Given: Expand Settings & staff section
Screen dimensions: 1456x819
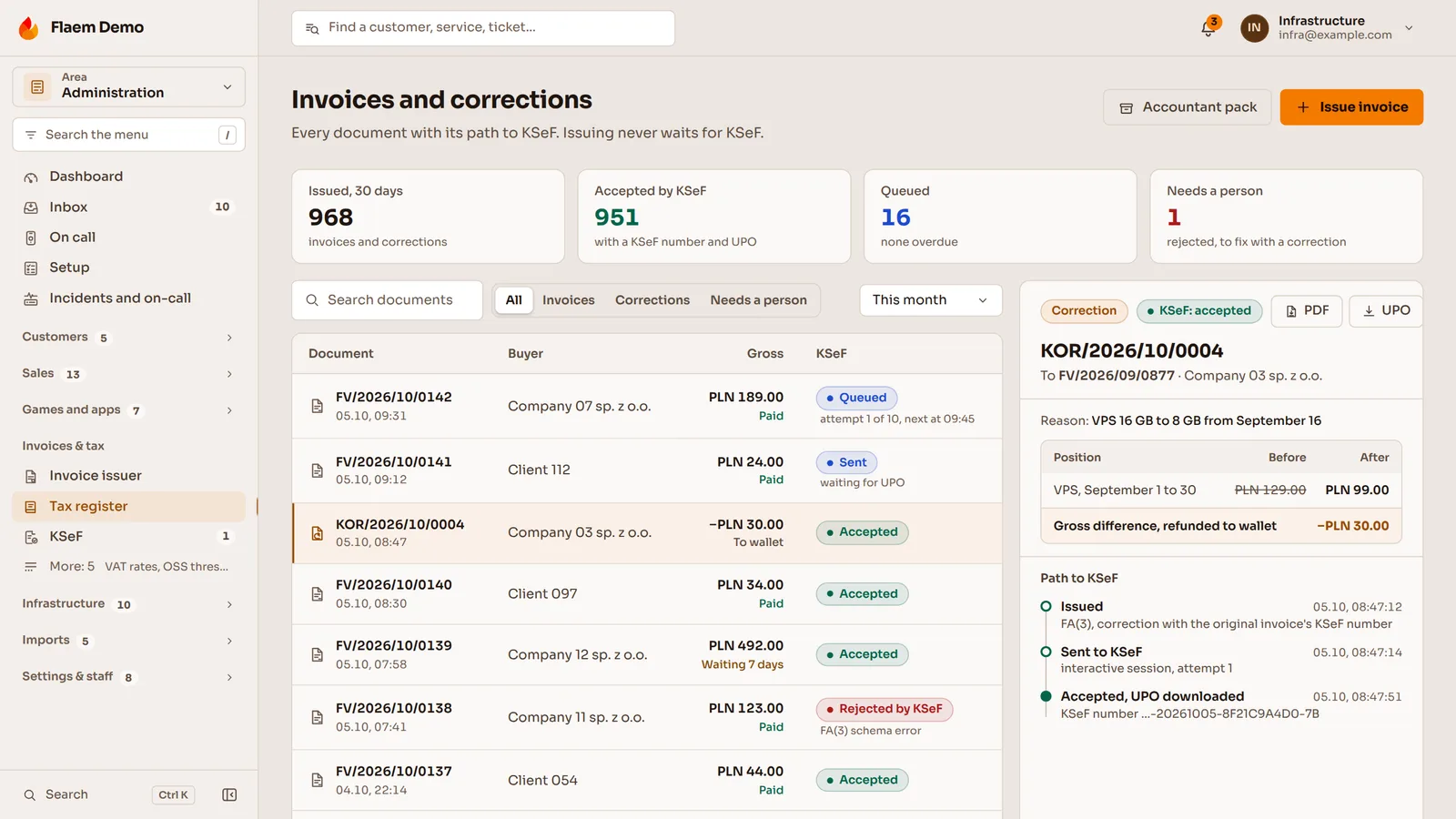Looking at the screenshot, I should point(128,677).
